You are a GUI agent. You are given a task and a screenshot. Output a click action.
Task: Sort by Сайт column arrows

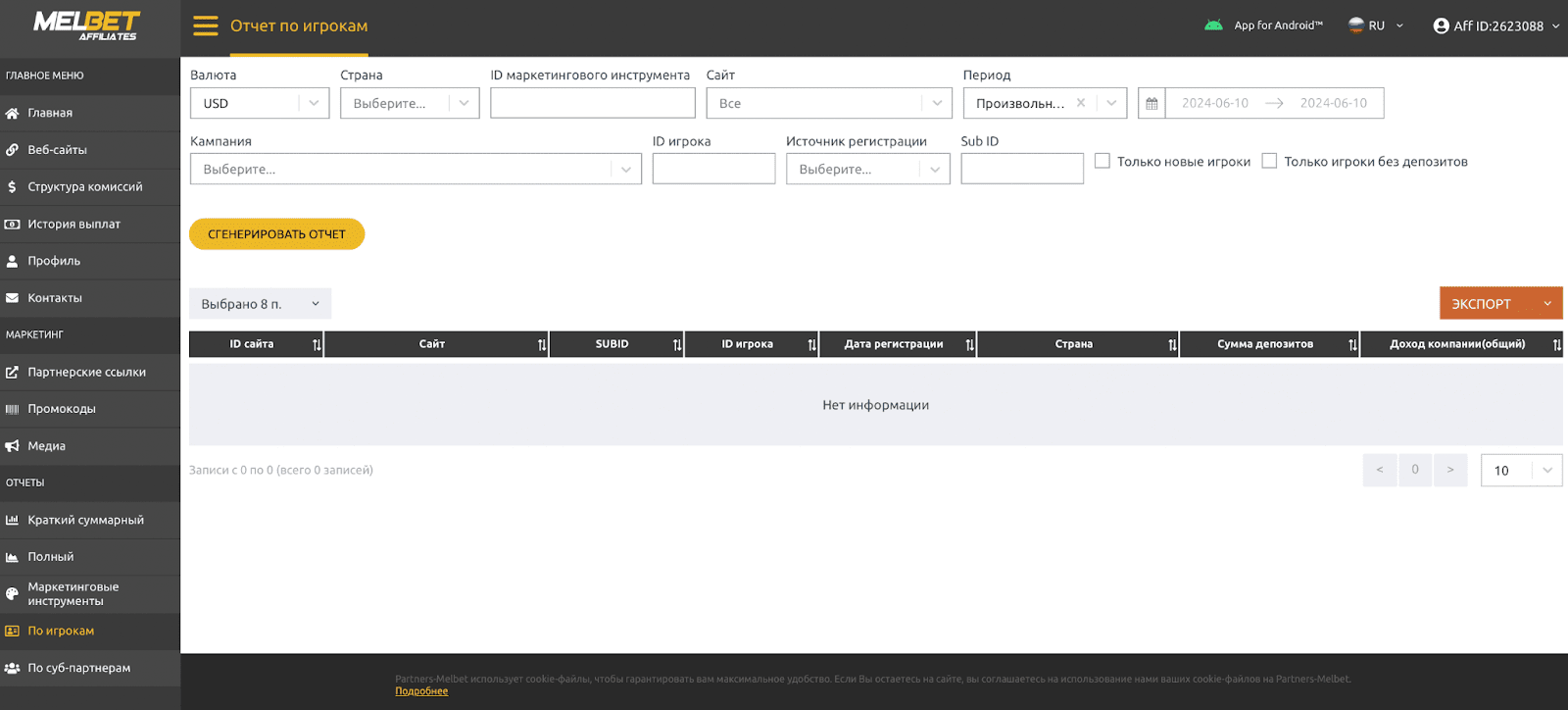coord(542,344)
